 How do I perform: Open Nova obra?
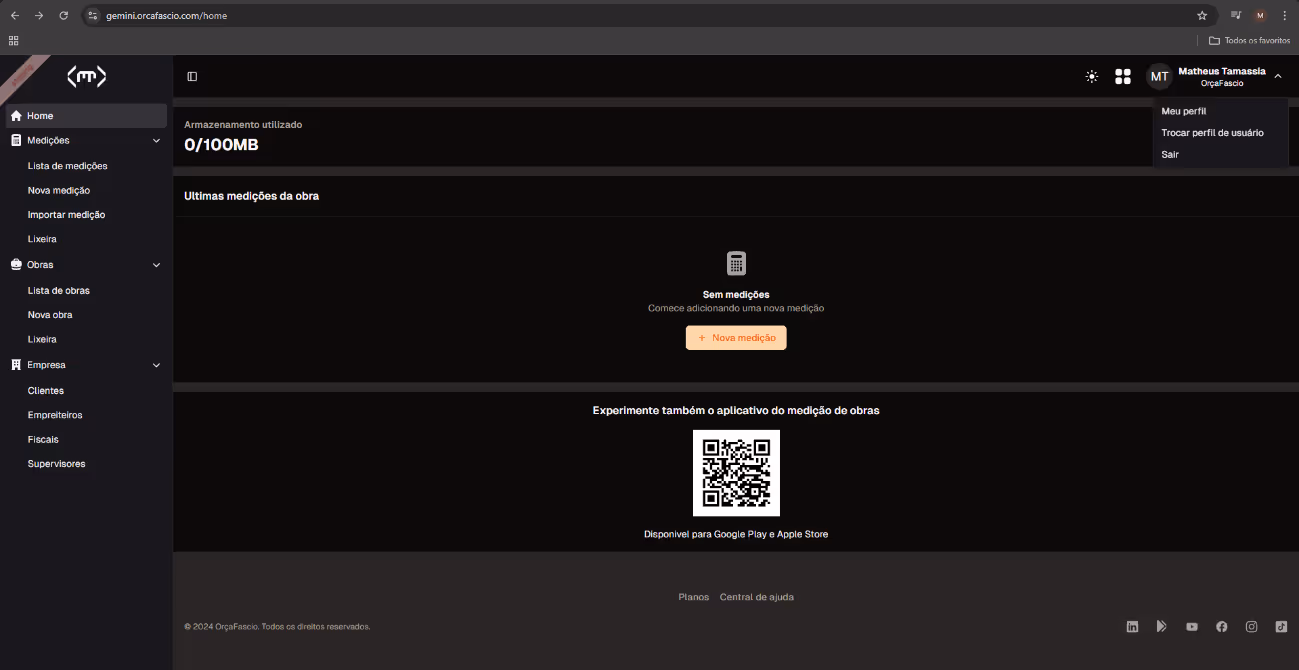click(x=50, y=315)
